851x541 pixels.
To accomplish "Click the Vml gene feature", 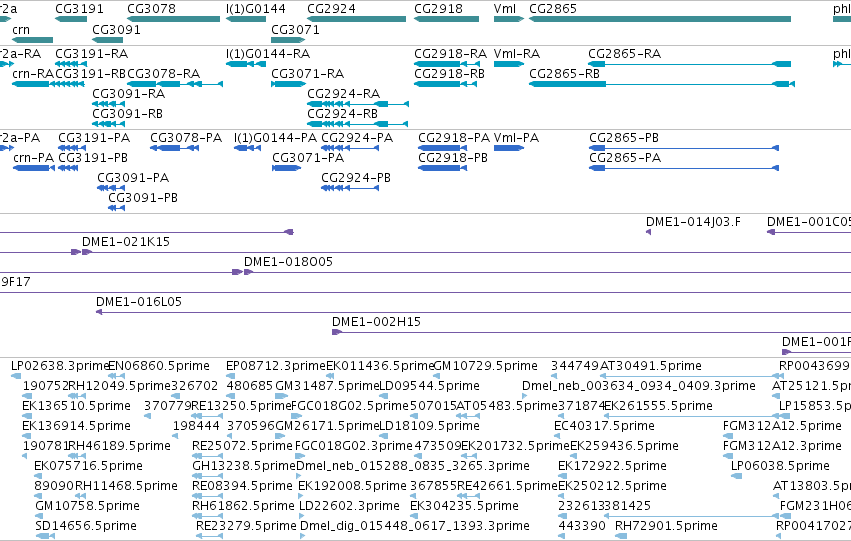I will (509, 19).
